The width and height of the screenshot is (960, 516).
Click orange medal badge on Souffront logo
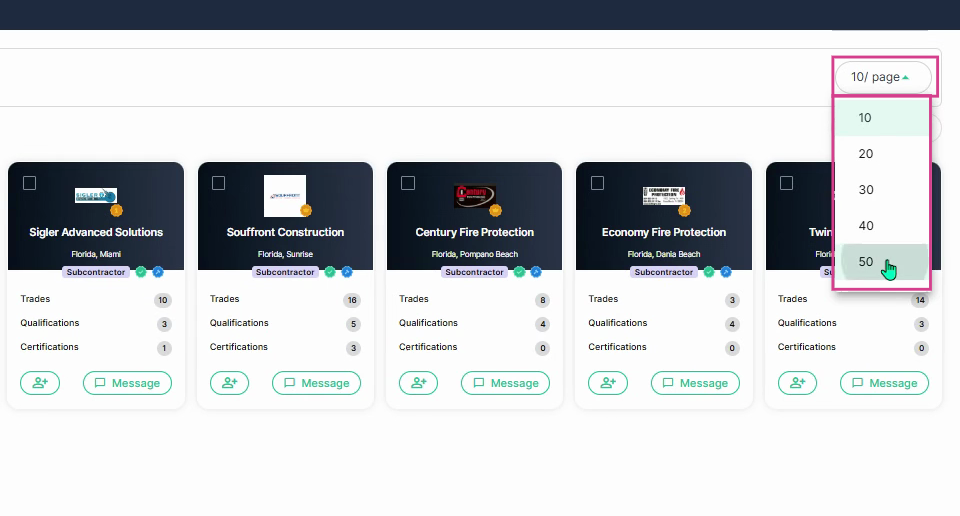point(306,211)
